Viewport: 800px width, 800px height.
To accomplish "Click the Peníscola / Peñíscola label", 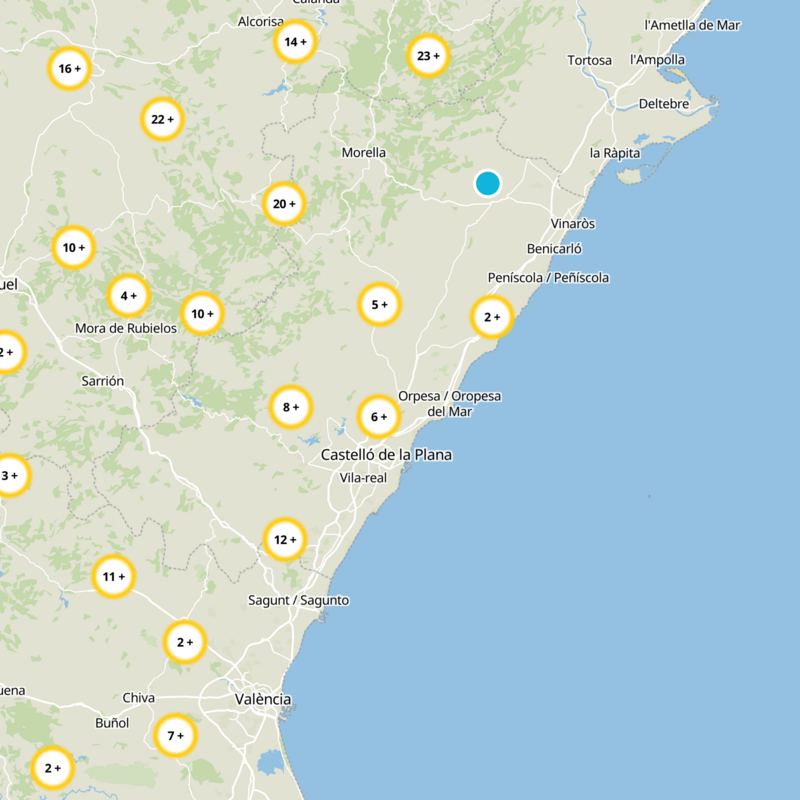I will [548, 278].
